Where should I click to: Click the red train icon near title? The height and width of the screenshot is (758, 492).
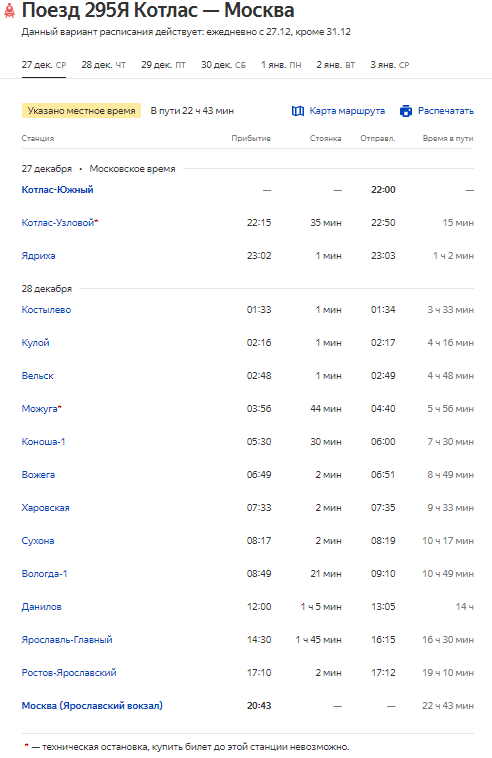pos(9,11)
